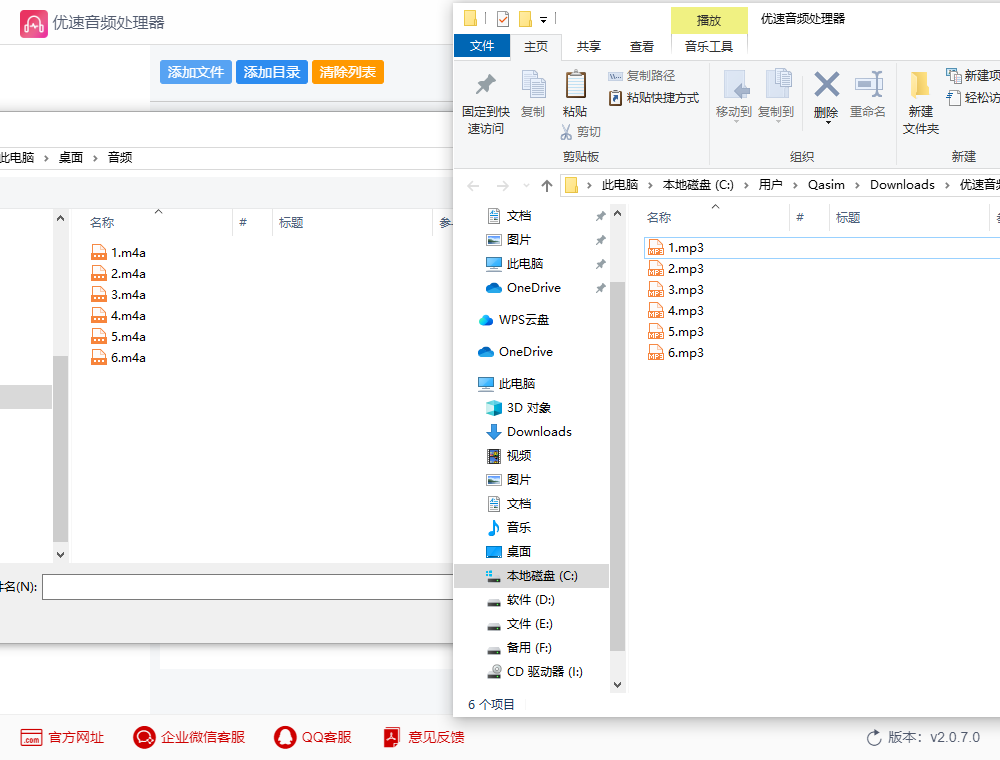
Task: Select 桌面 in navigation pane
Action: (x=509, y=552)
